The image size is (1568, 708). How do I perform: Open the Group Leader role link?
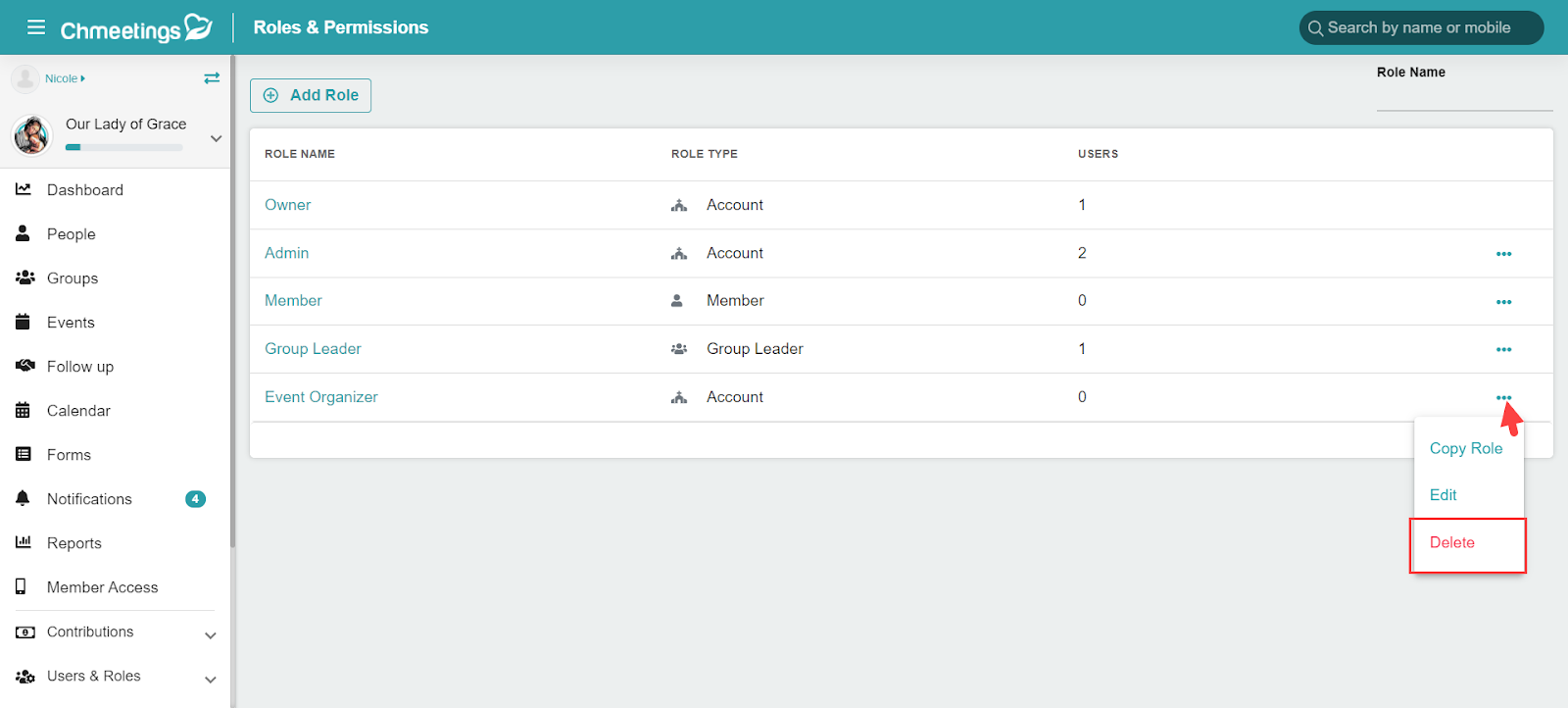point(313,349)
